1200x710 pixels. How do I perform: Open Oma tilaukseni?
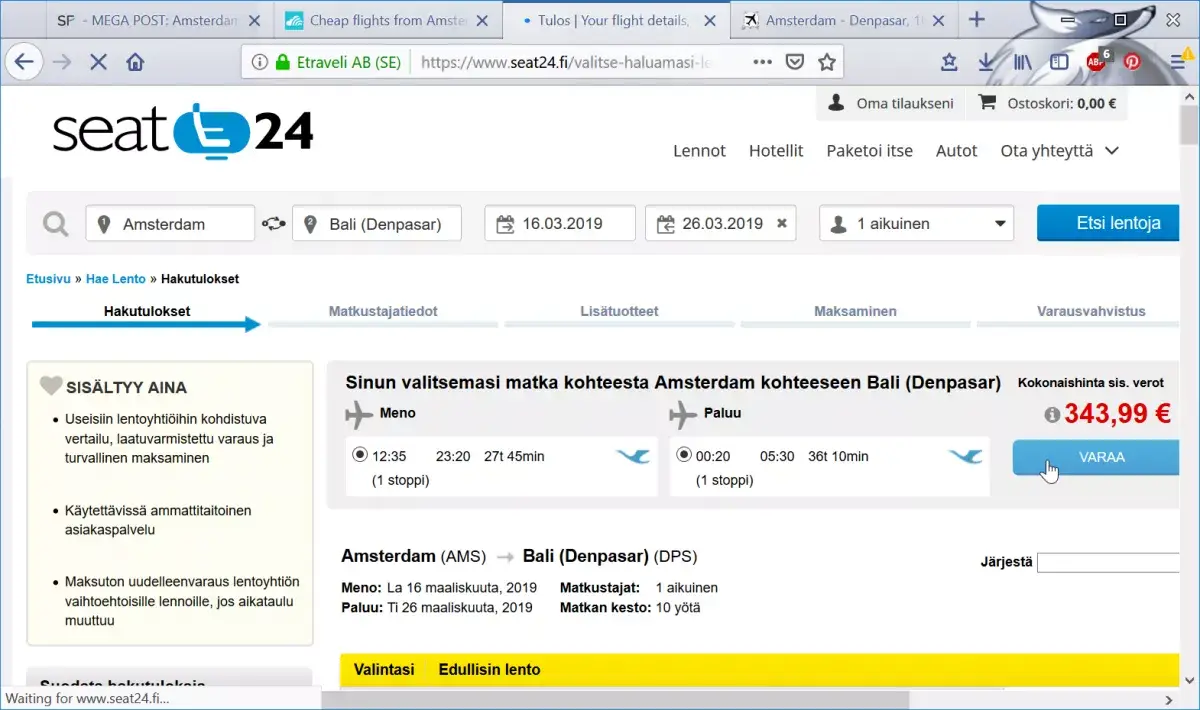coord(892,103)
